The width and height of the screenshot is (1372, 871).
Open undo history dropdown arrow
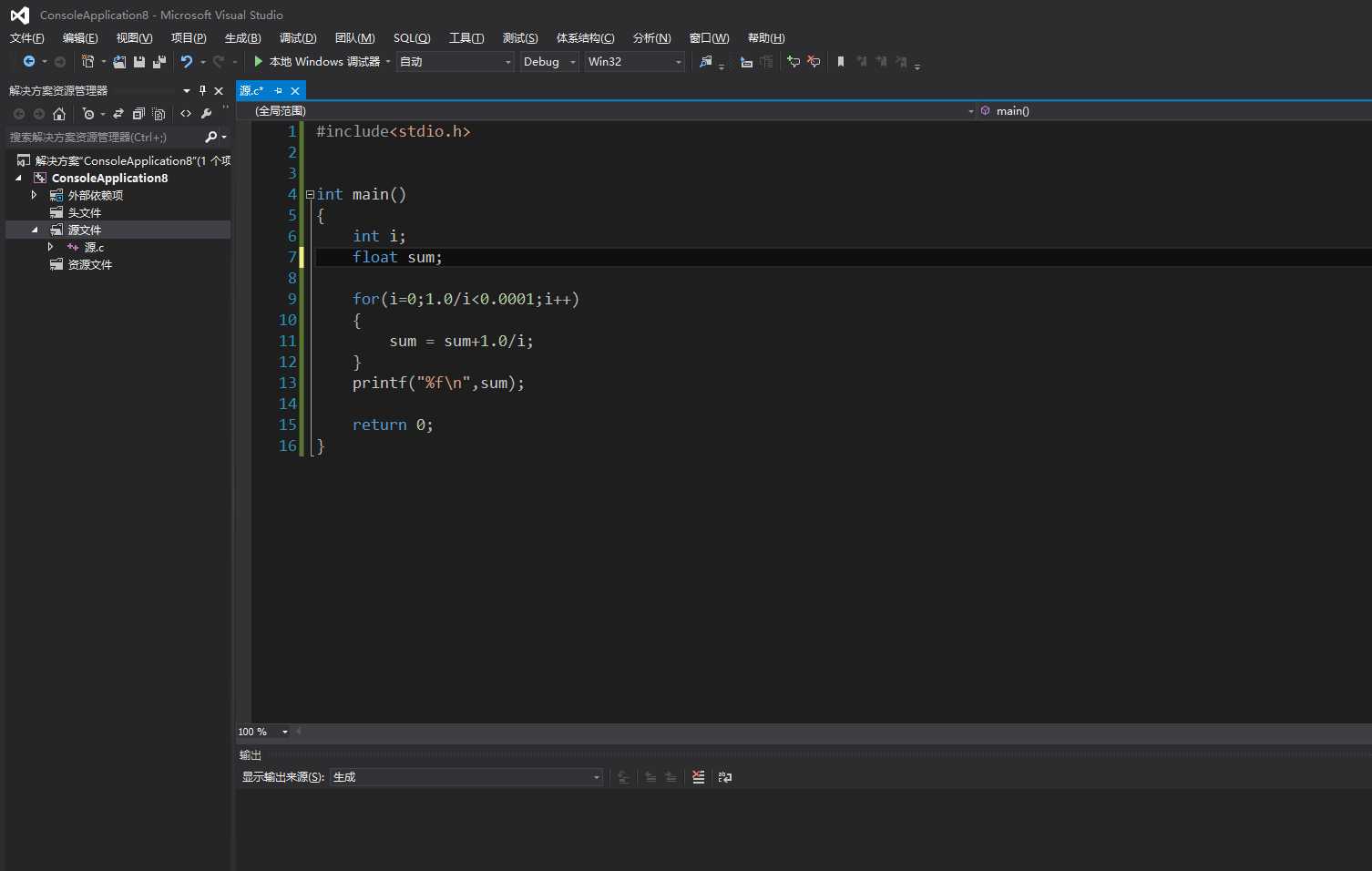tap(202, 62)
